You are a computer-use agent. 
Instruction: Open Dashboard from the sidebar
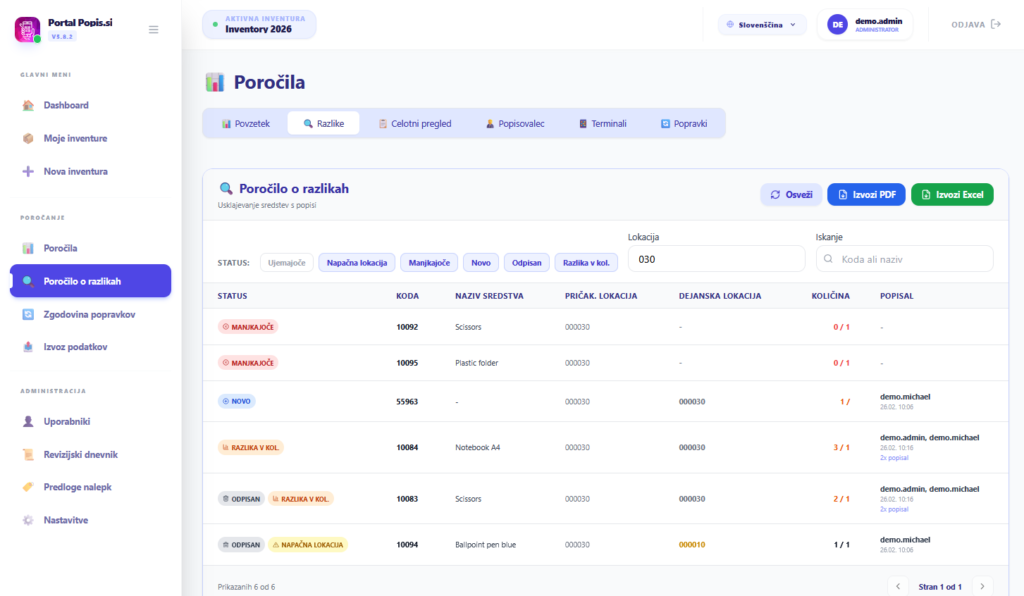(x=66, y=105)
